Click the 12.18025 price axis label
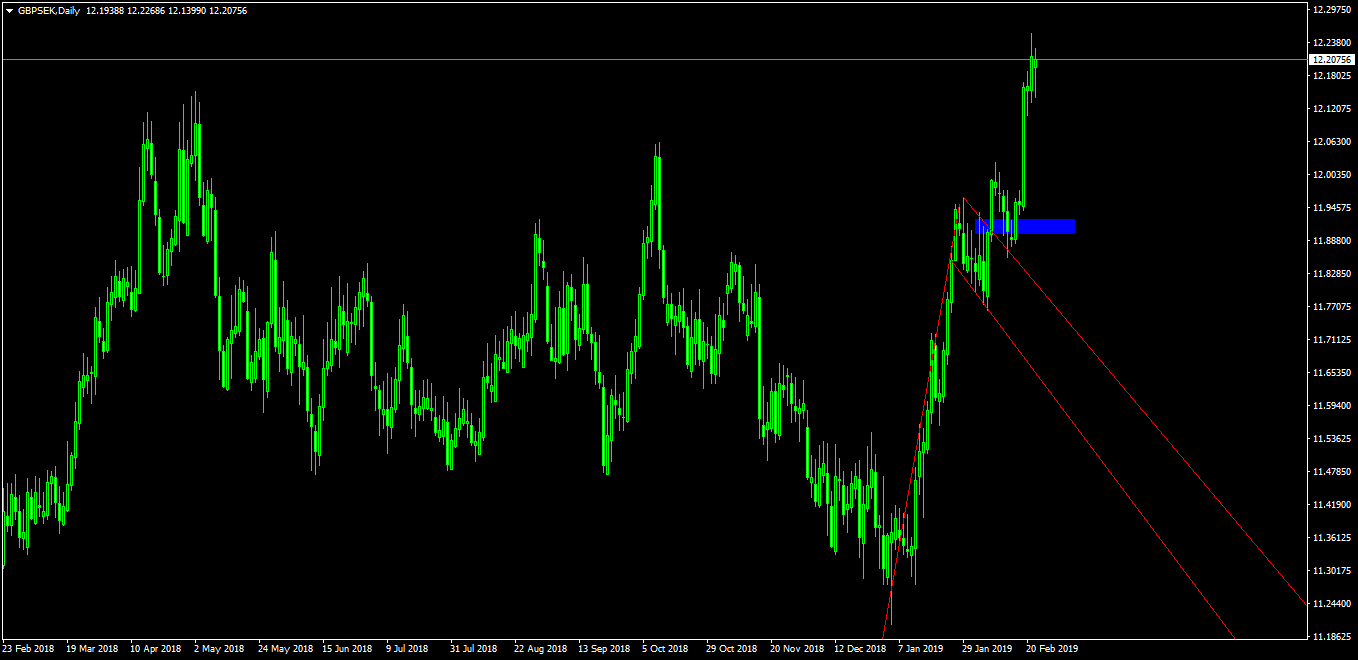 pos(1331,75)
